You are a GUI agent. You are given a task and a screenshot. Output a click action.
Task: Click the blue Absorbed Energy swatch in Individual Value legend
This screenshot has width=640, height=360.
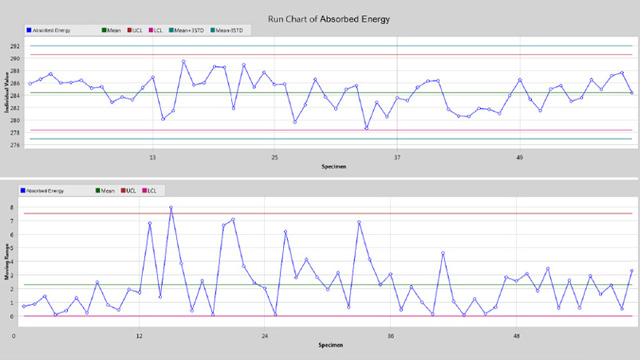(x=29, y=30)
